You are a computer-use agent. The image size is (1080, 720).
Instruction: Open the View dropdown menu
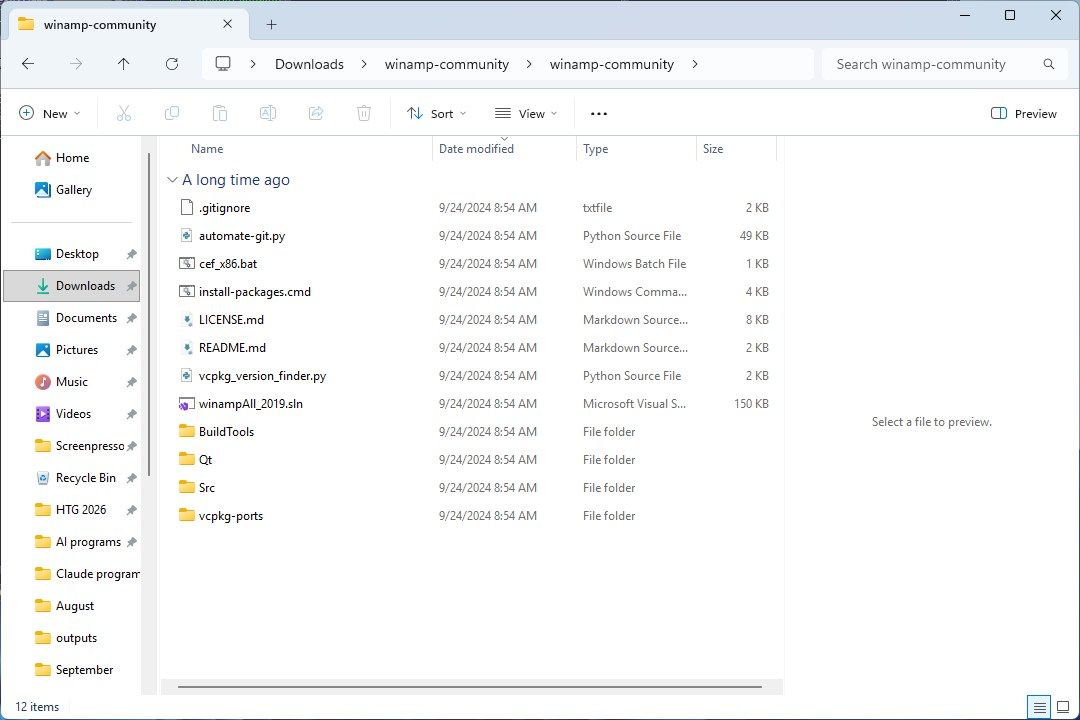(526, 114)
